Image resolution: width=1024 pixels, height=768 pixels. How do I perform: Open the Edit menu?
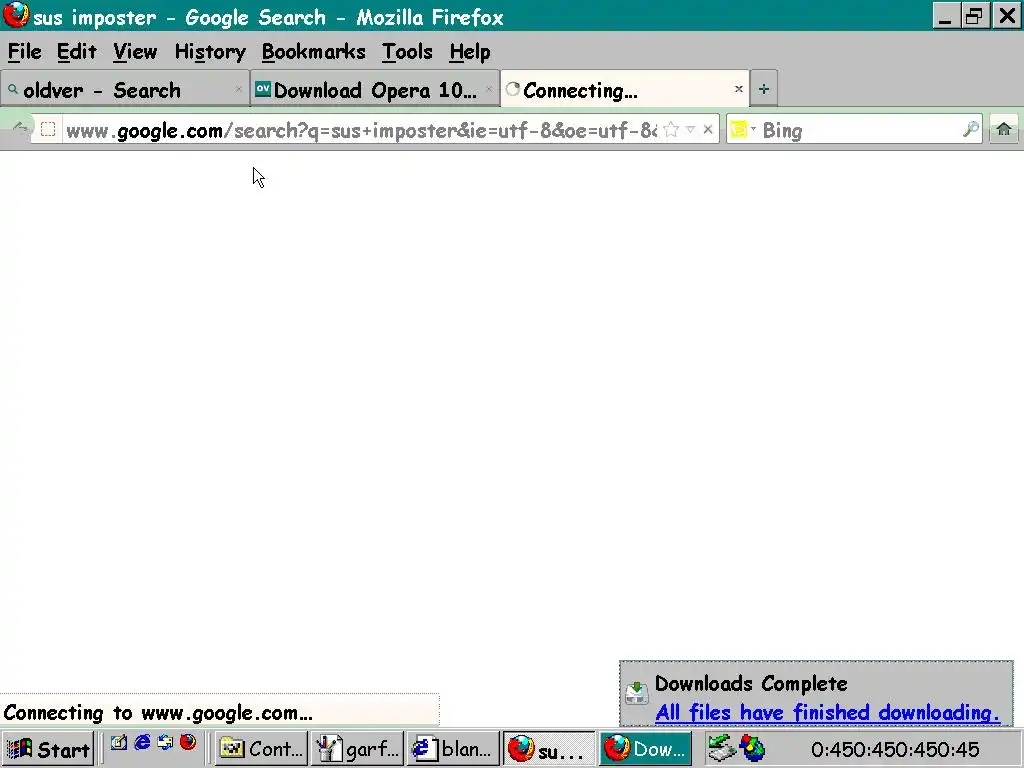[76, 52]
